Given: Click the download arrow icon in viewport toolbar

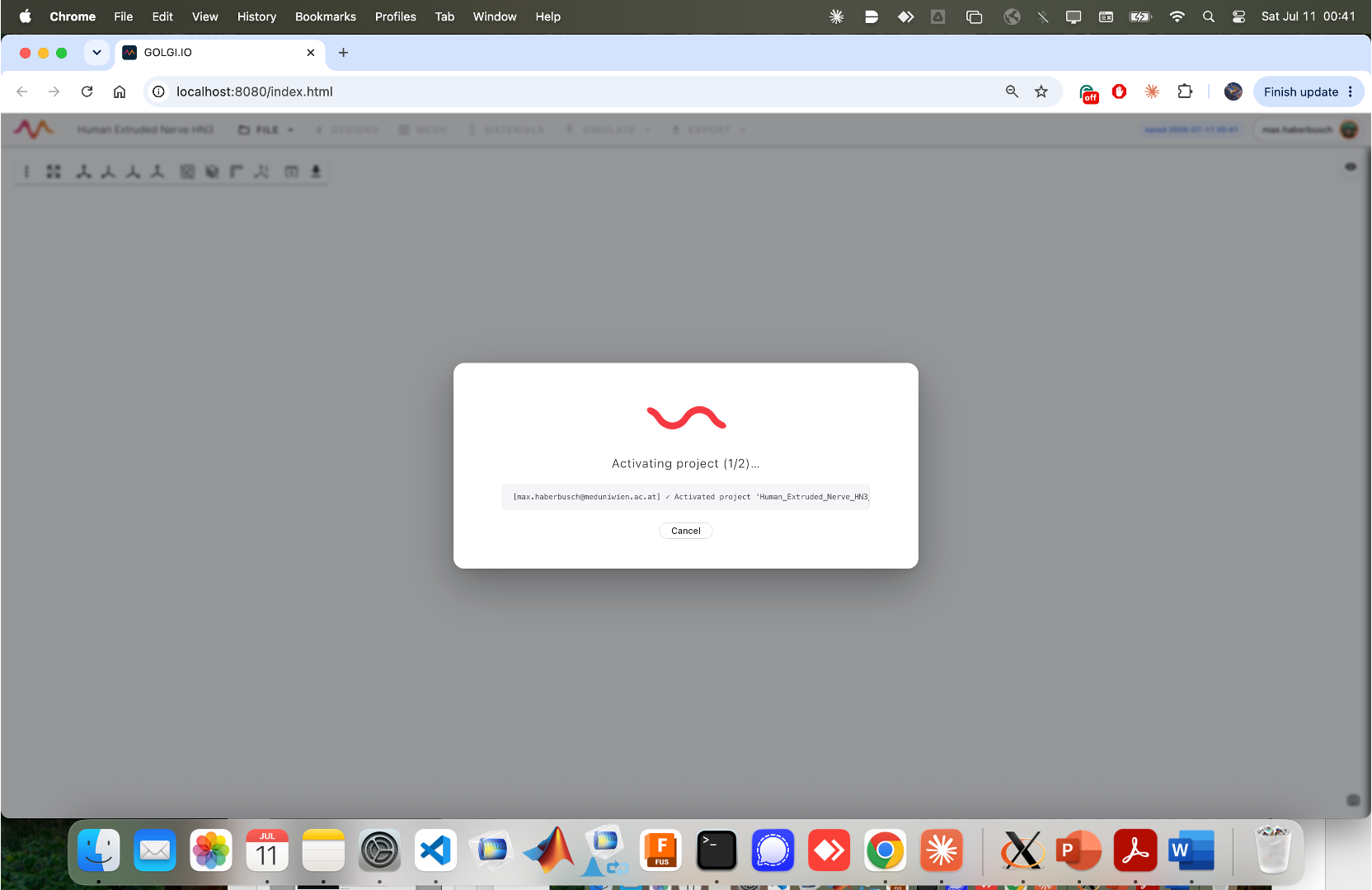Looking at the screenshot, I should click(315, 171).
